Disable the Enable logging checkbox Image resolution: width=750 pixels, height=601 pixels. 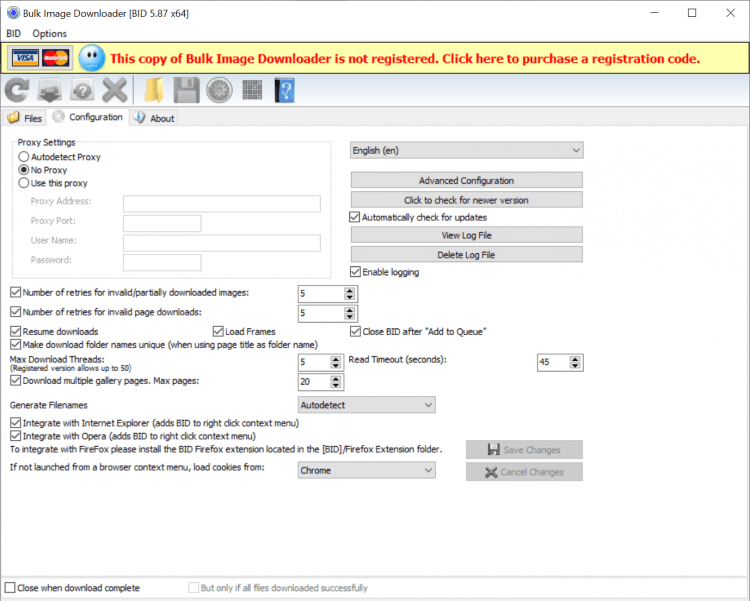click(355, 272)
